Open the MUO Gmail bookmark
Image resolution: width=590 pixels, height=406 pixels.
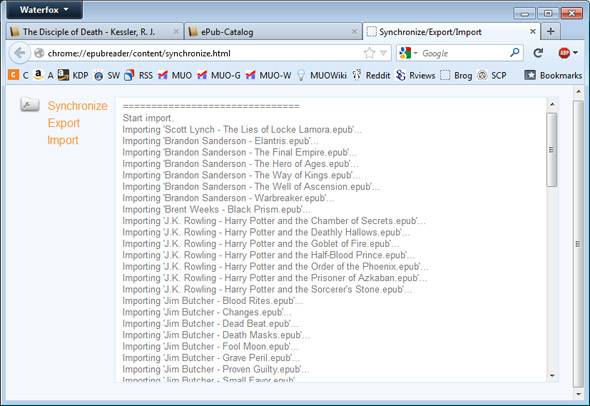[175, 75]
